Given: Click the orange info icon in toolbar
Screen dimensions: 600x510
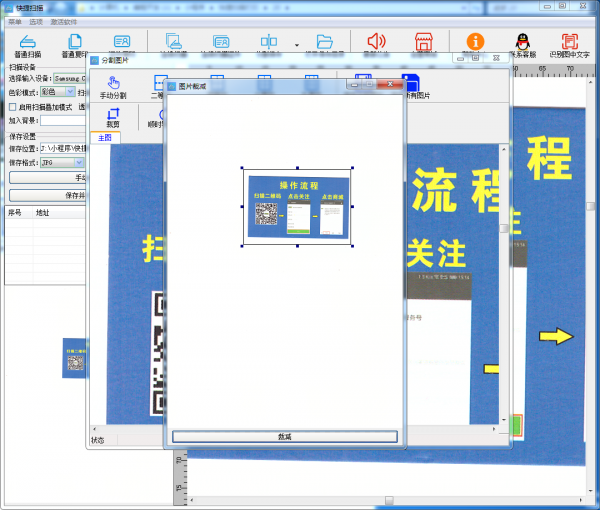Looking at the screenshot, I should (x=476, y=42).
